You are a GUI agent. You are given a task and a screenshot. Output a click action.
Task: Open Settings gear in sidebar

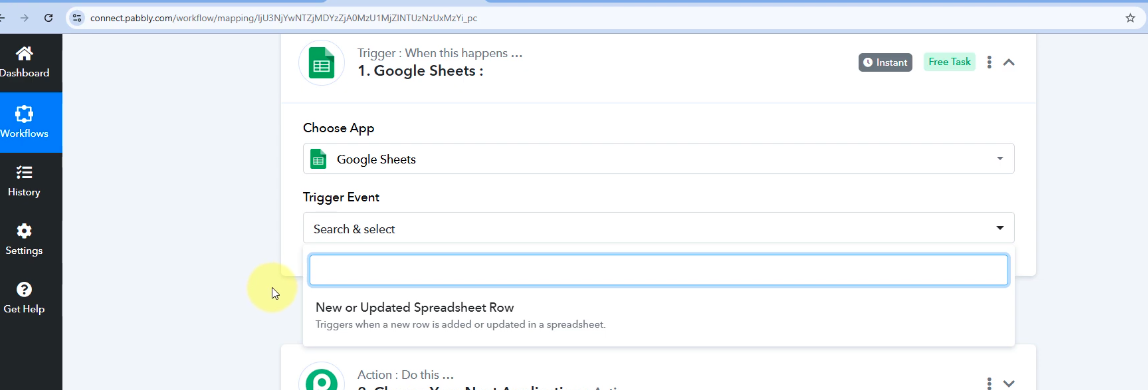24,231
